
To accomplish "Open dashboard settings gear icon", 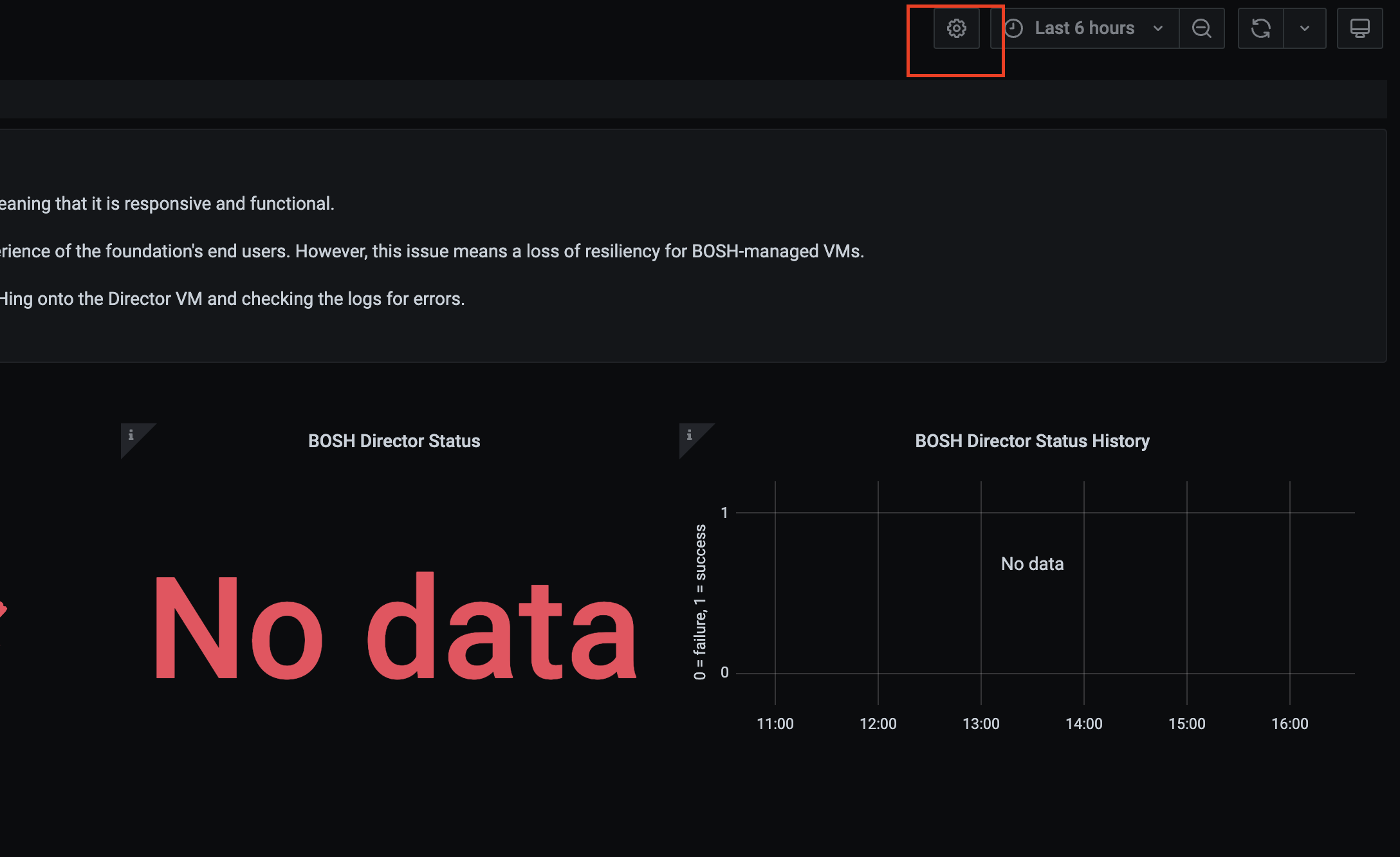I will 956,28.
